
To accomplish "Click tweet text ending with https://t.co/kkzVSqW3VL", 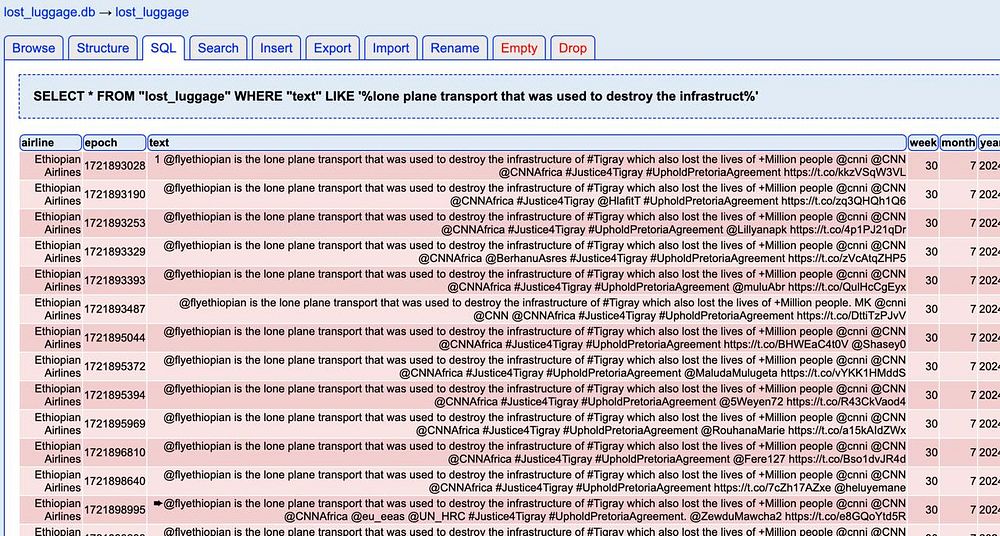I will click(x=527, y=166).
